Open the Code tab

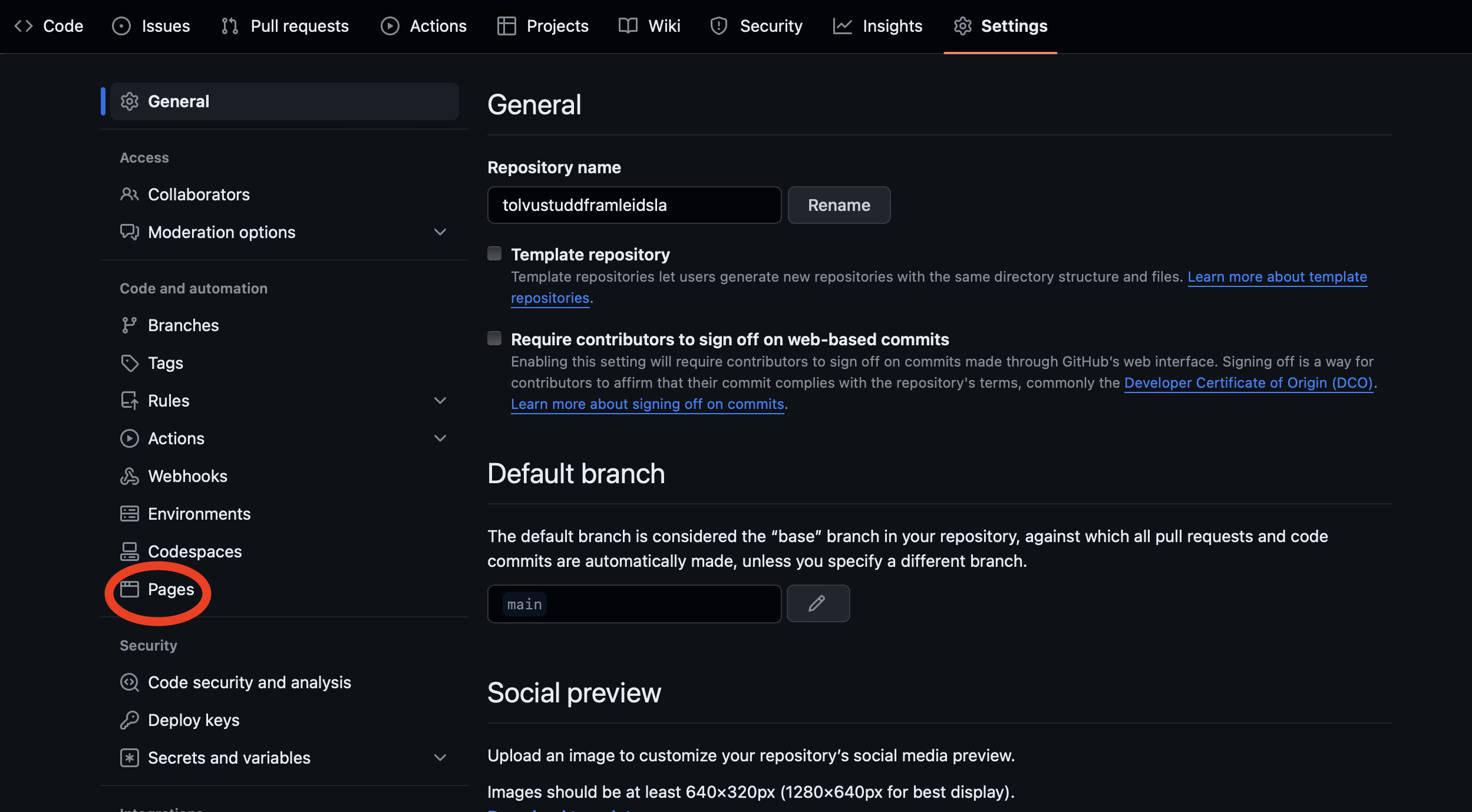[x=49, y=26]
